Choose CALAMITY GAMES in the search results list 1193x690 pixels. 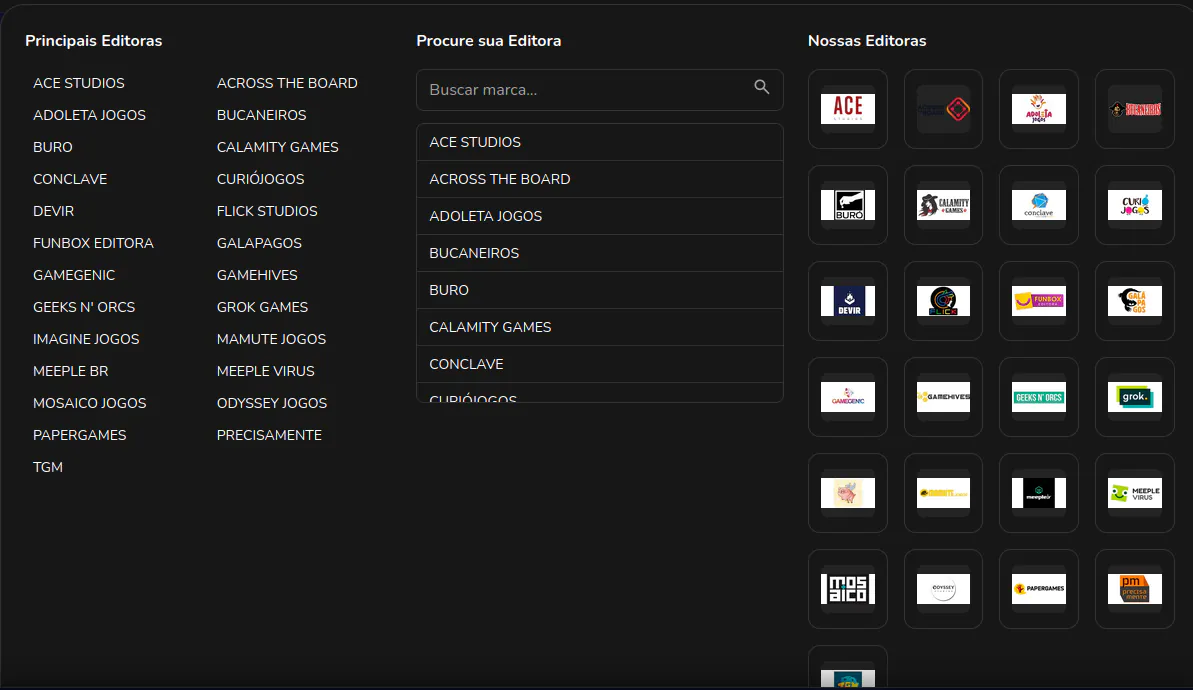tap(490, 327)
